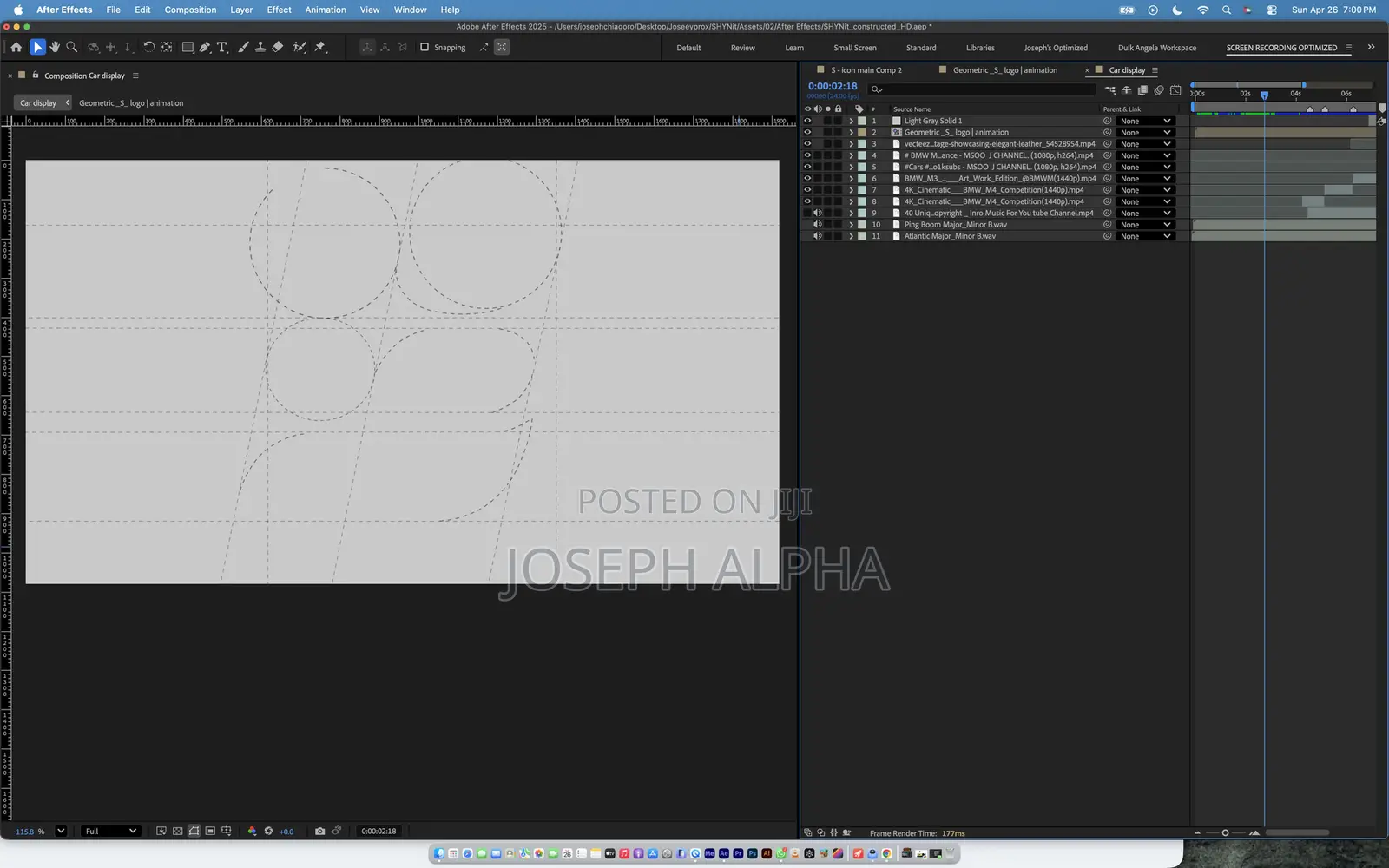Toggle transparency grid icon in viewer
1389x868 pixels.
point(177,831)
